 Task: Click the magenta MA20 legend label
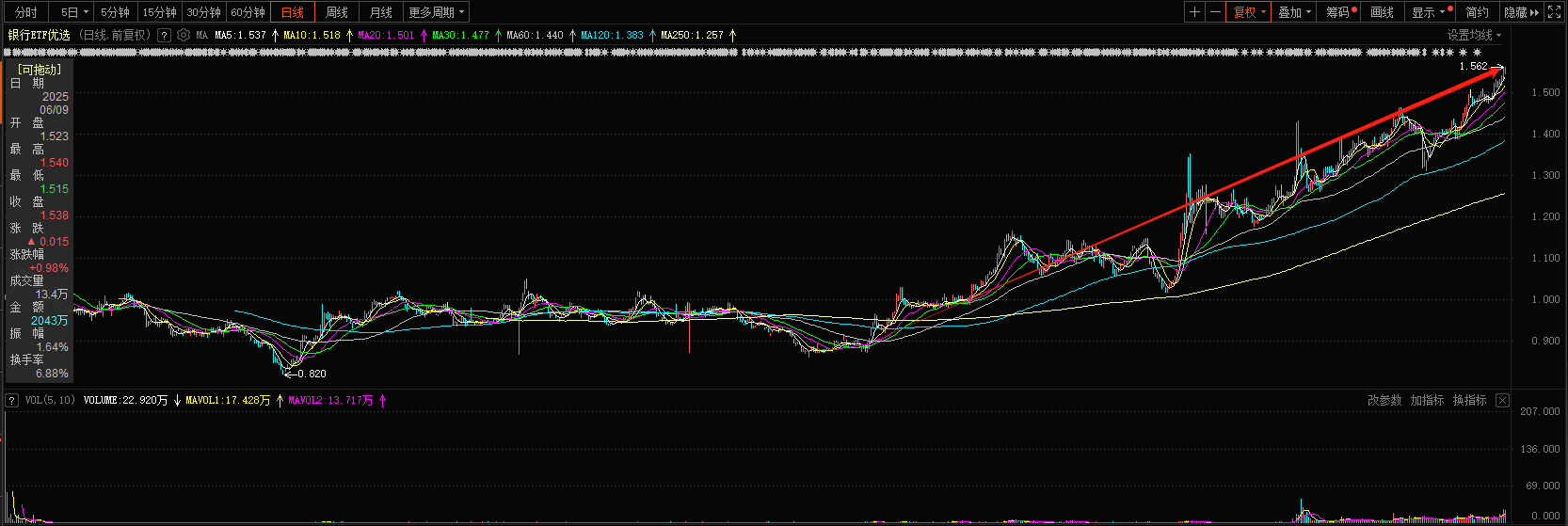click(386, 35)
